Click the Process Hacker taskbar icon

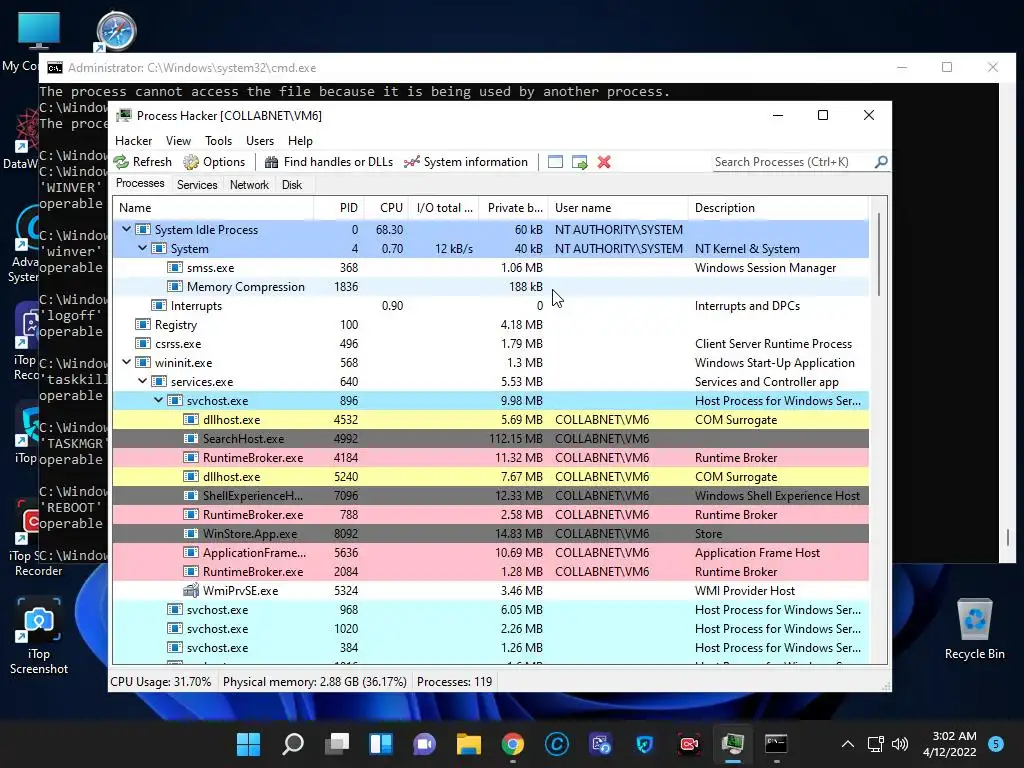pyautogui.click(x=733, y=744)
